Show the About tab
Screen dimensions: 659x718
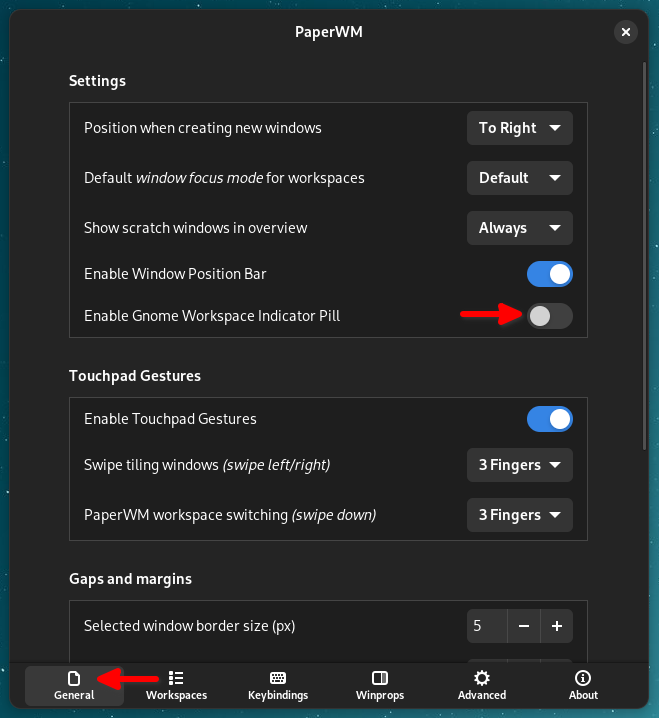pos(583,685)
